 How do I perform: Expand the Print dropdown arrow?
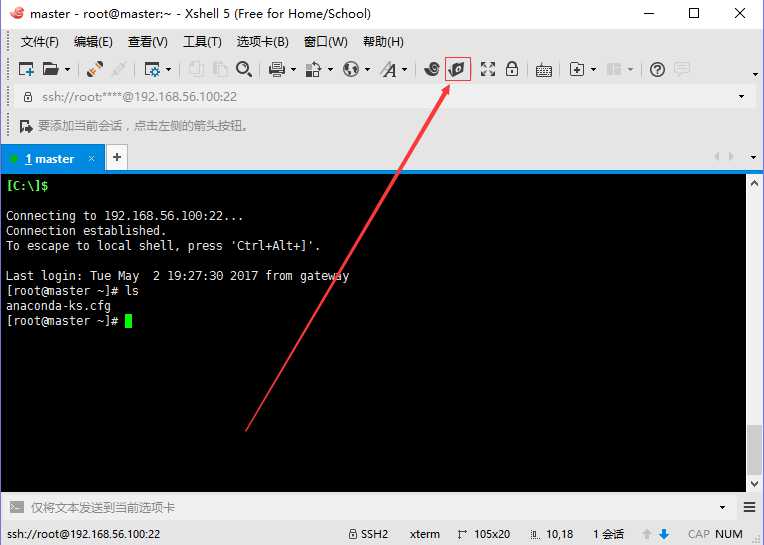293,70
